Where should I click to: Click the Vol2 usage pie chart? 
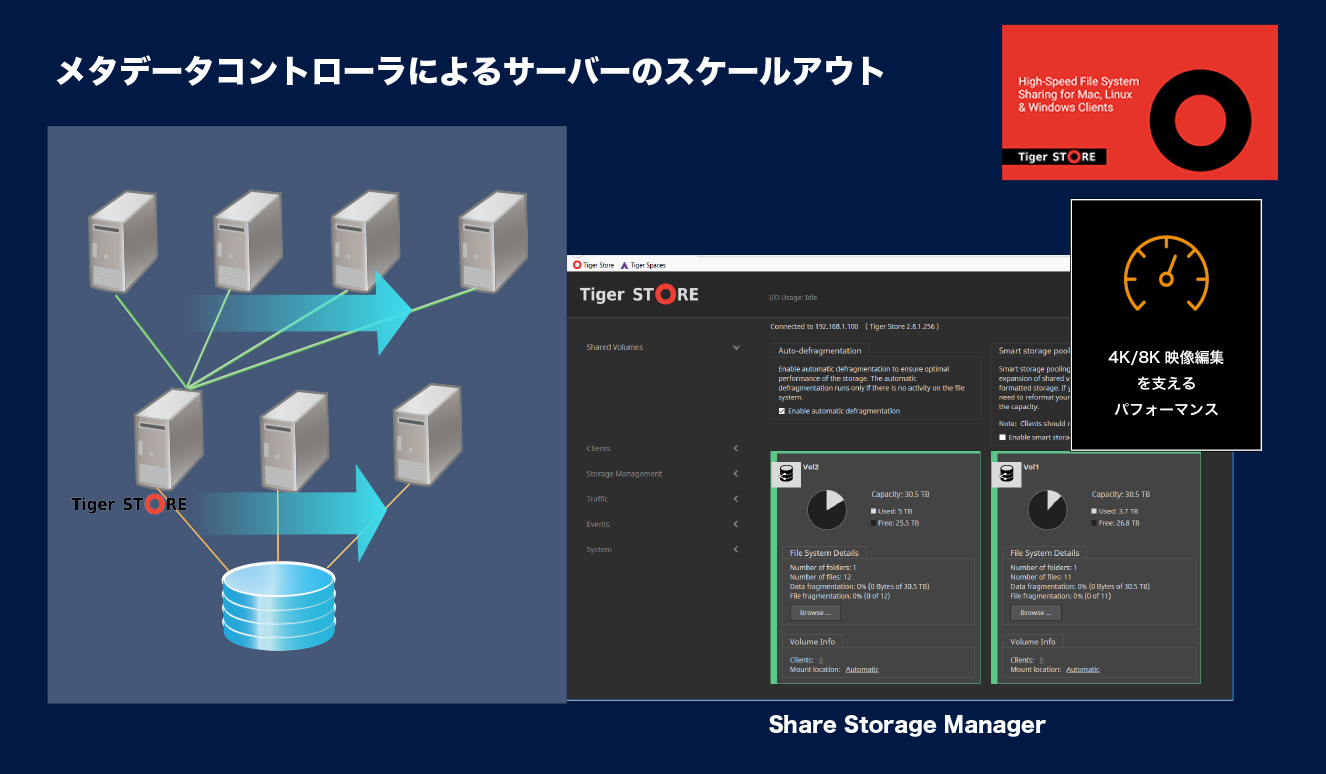[x=827, y=509]
